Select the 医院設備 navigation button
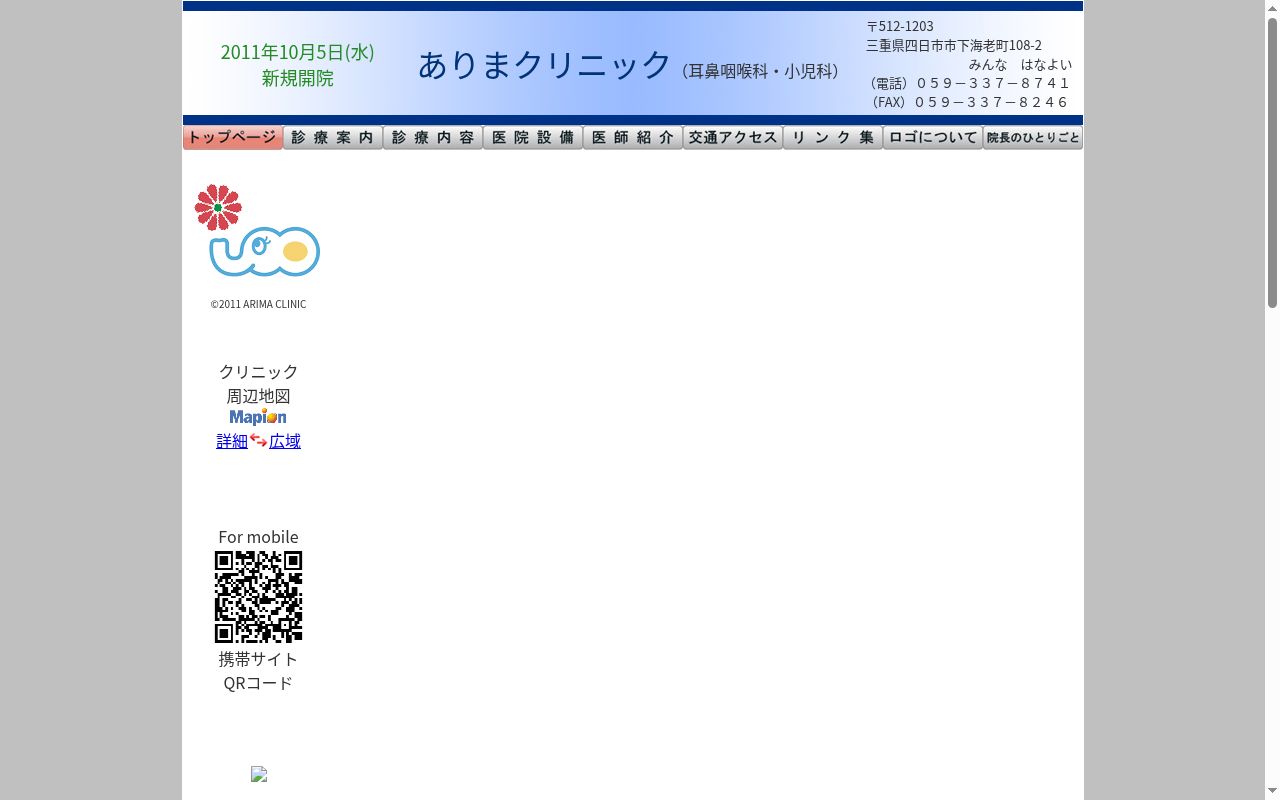This screenshot has width=1280, height=800. click(x=533, y=138)
